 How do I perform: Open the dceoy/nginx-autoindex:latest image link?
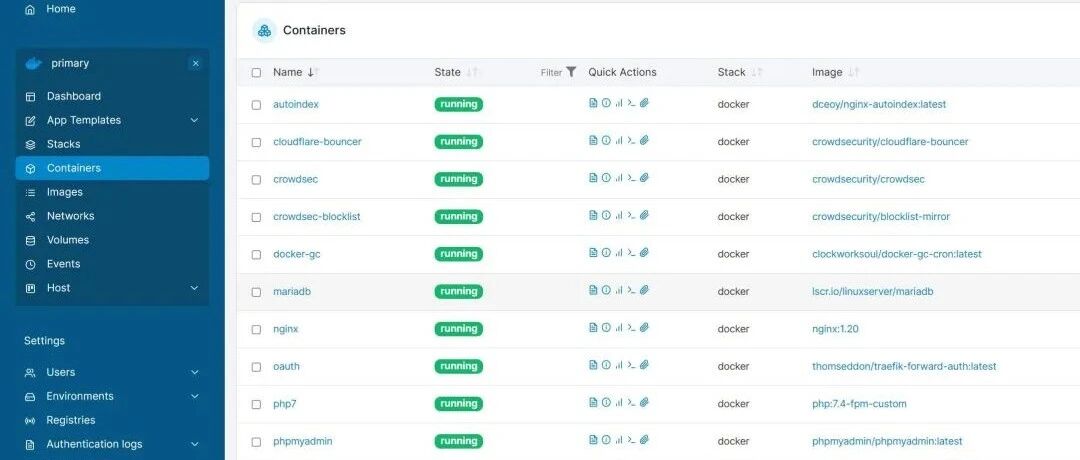click(x=879, y=105)
